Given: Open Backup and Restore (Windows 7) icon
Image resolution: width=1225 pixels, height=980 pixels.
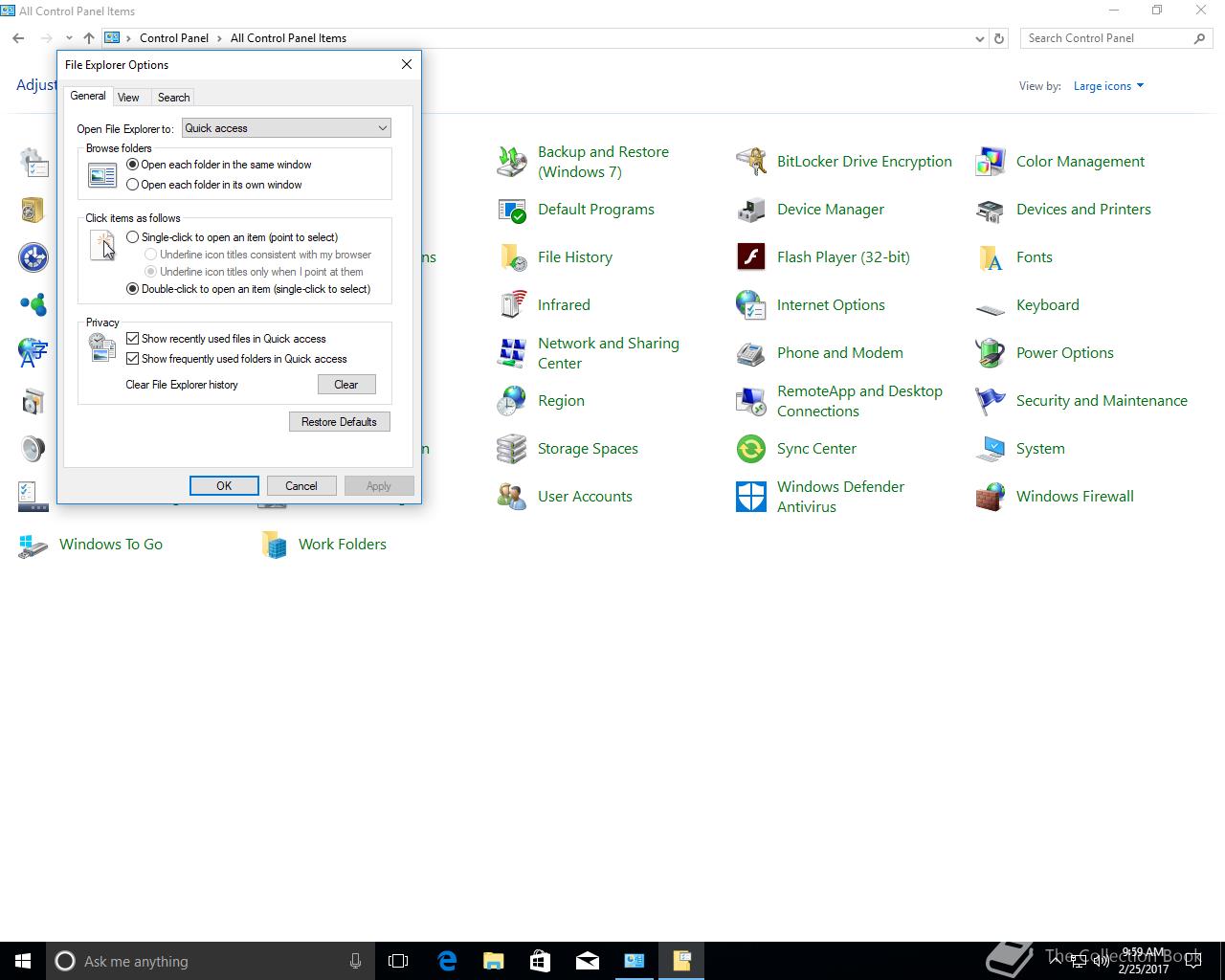Looking at the screenshot, I should pos(512,162).
